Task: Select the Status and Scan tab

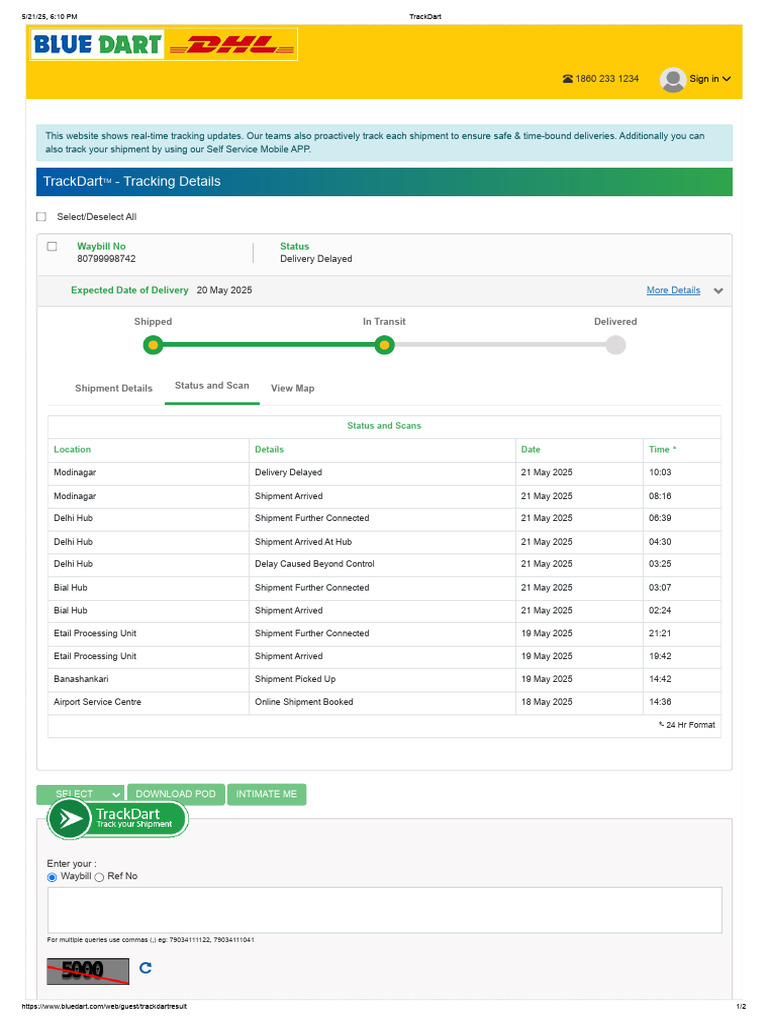Action: 212,386
